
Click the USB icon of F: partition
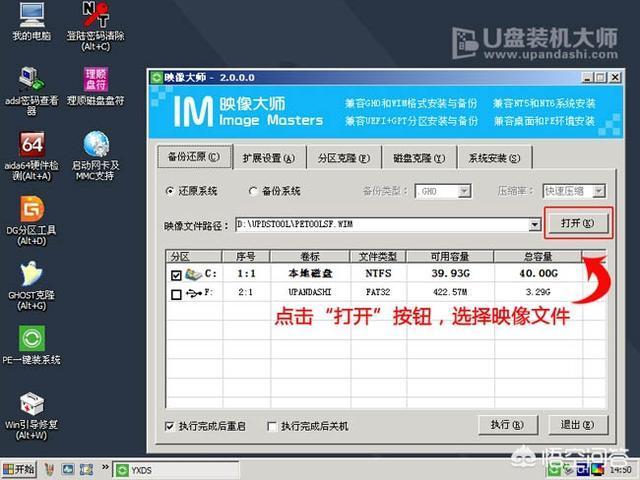click(193, 293)
